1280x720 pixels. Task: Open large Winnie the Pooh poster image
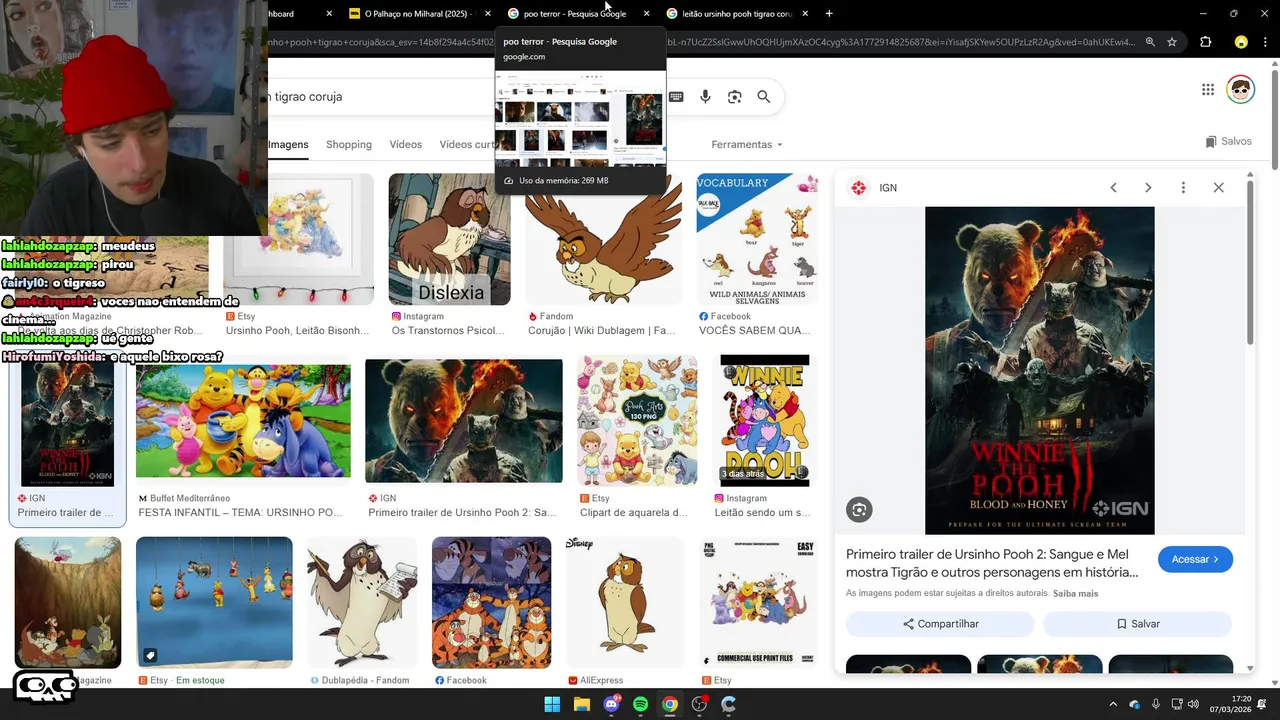pos(1040,370)
